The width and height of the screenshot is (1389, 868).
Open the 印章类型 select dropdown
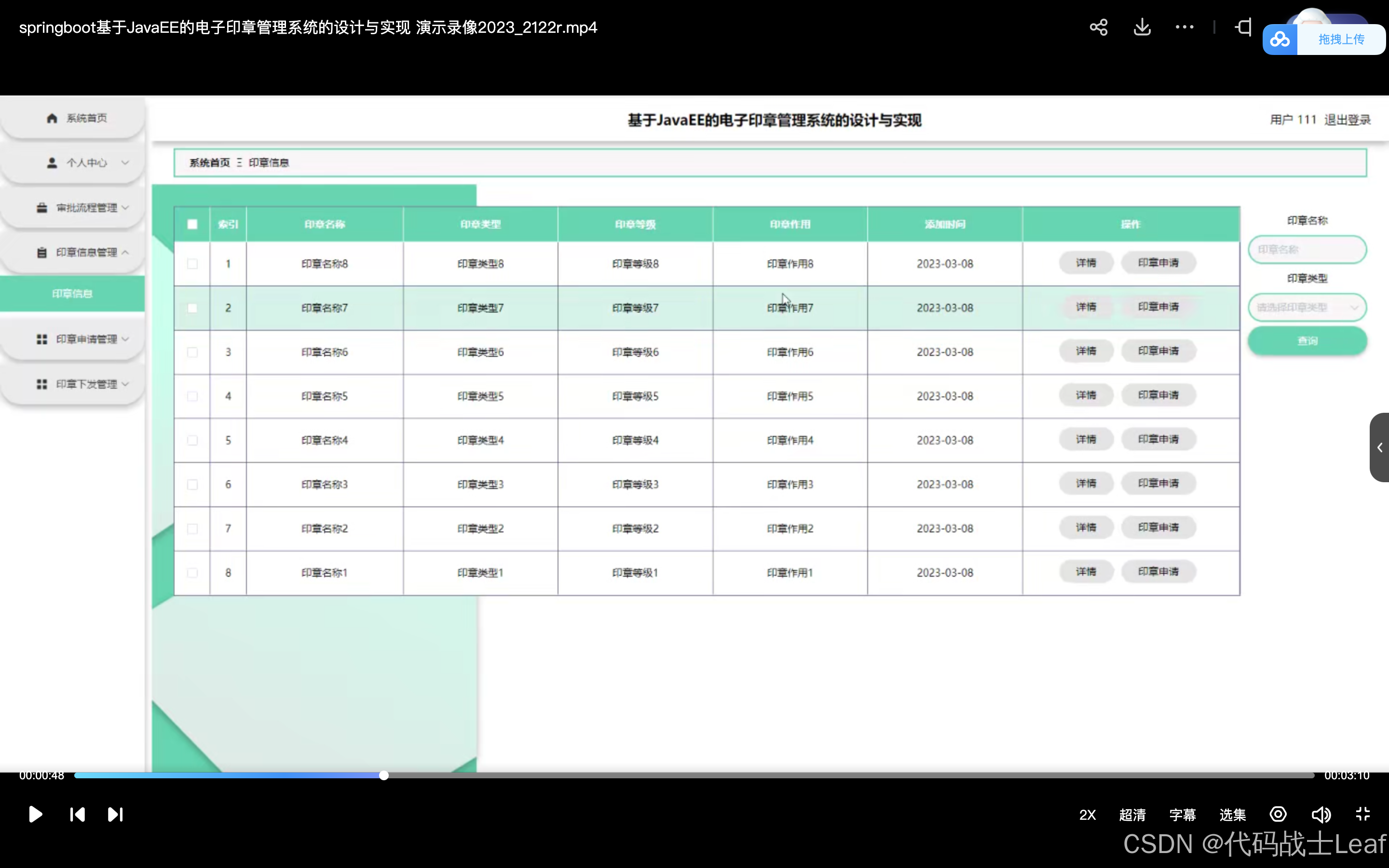1307,308
